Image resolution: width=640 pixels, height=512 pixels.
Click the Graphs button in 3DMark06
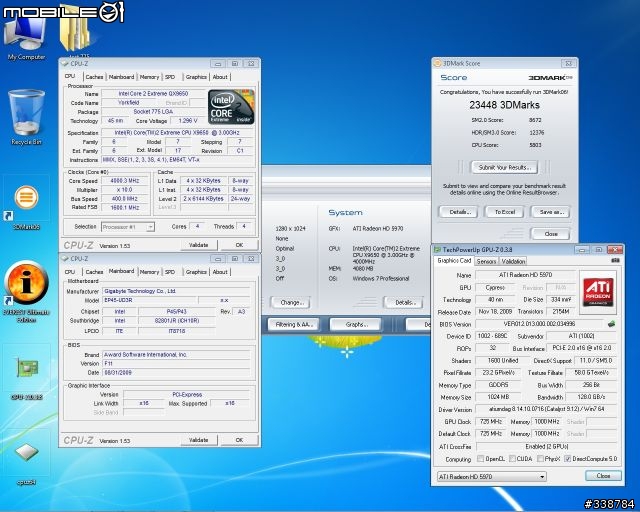point(356,325)
